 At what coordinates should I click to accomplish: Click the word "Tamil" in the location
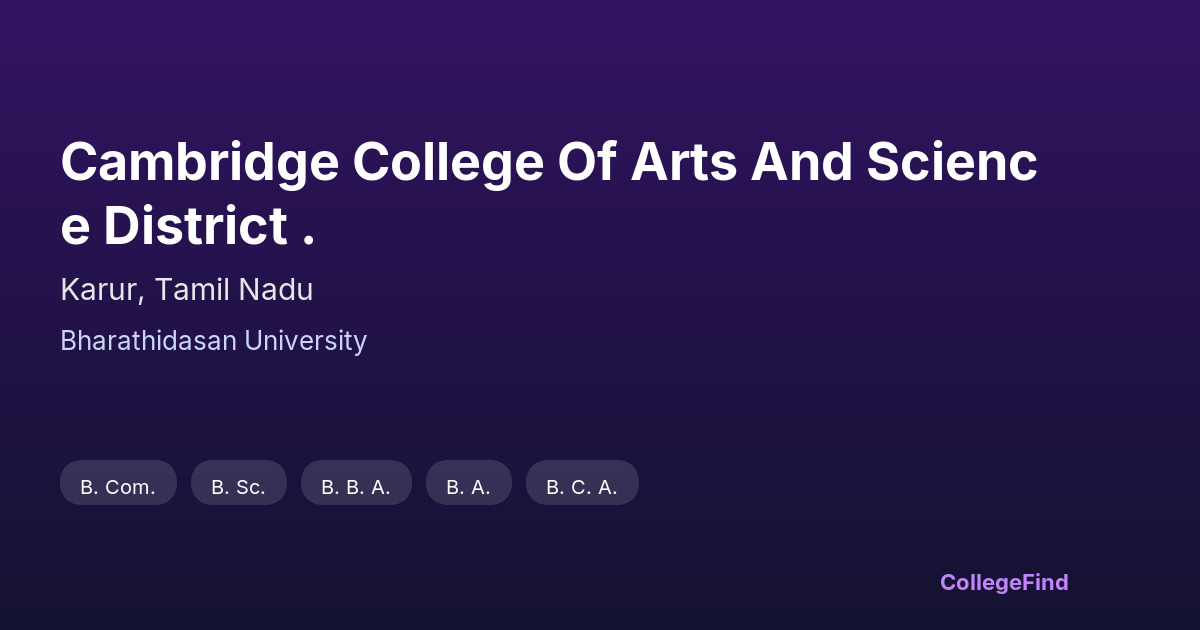pyautogui.click(x=194, y=290)
